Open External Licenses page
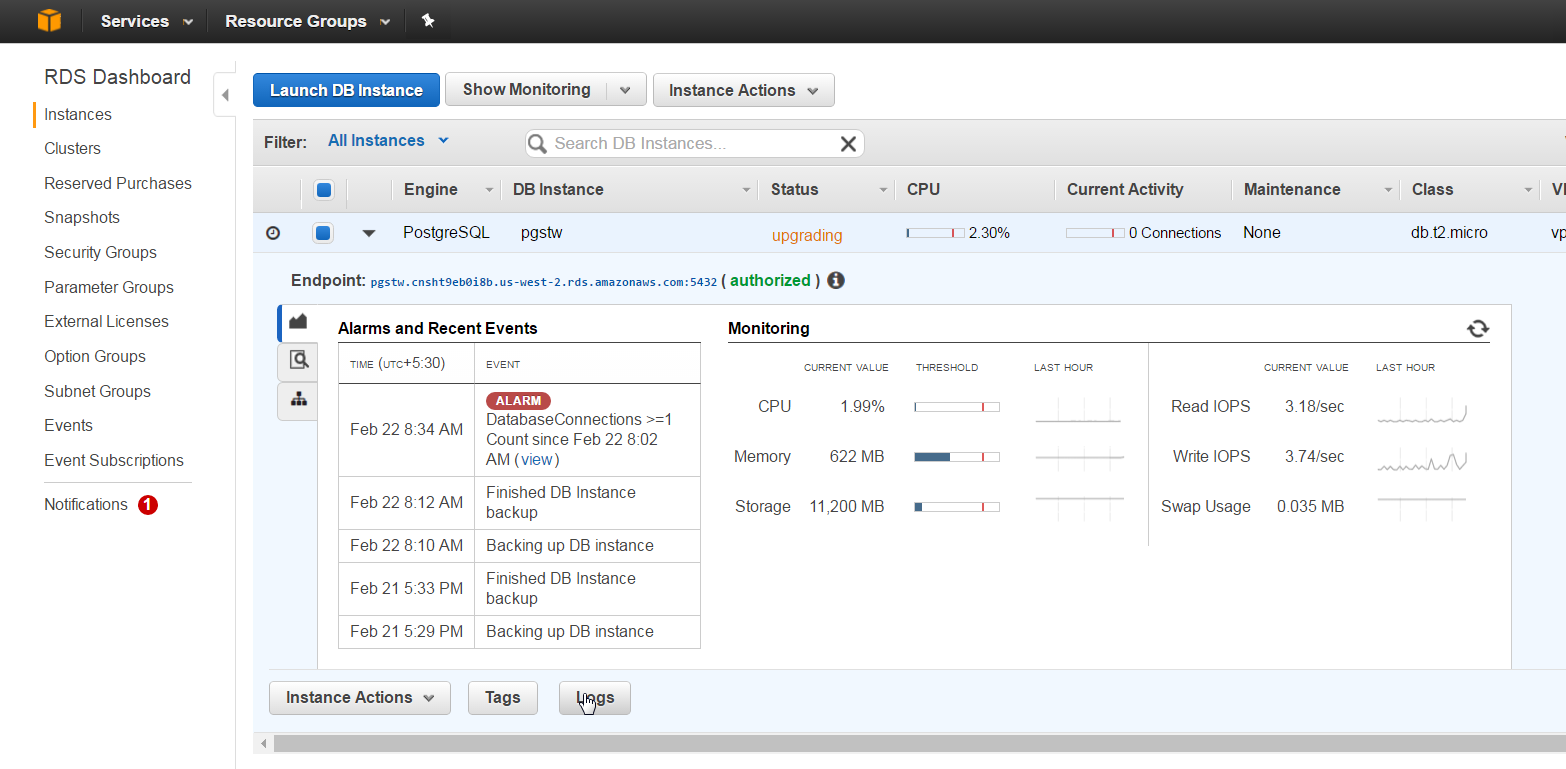 click(106, 322)
